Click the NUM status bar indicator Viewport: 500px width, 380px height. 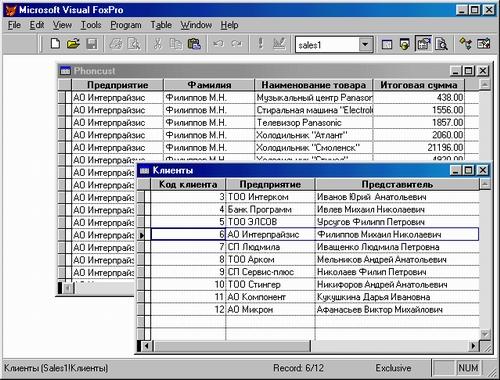click(468, 368)
